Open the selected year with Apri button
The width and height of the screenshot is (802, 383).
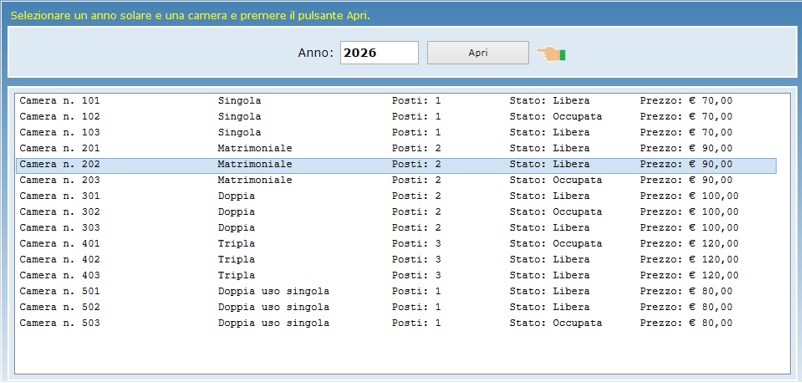478,53
